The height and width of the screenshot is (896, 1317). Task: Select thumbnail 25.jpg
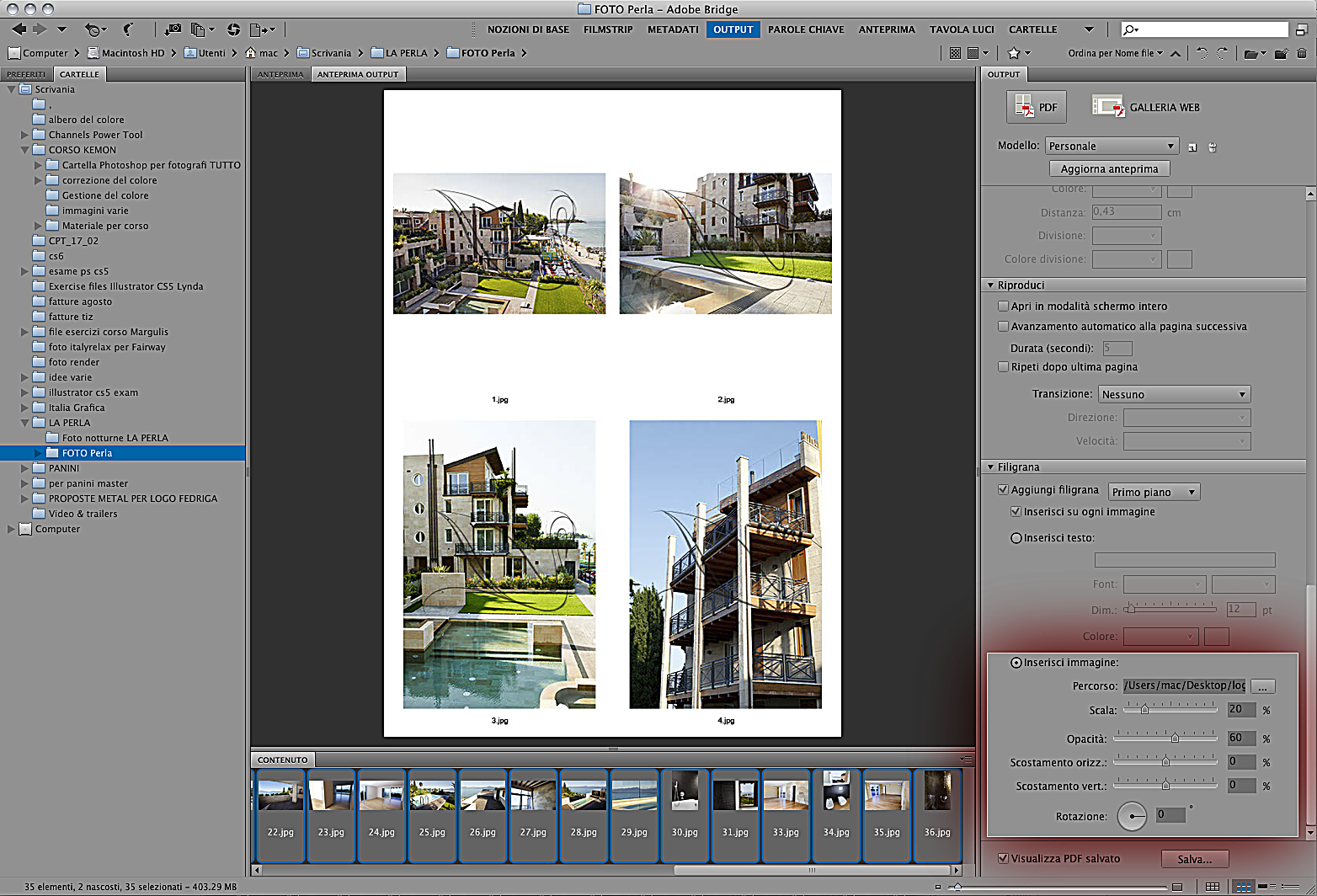click(432, 815)
